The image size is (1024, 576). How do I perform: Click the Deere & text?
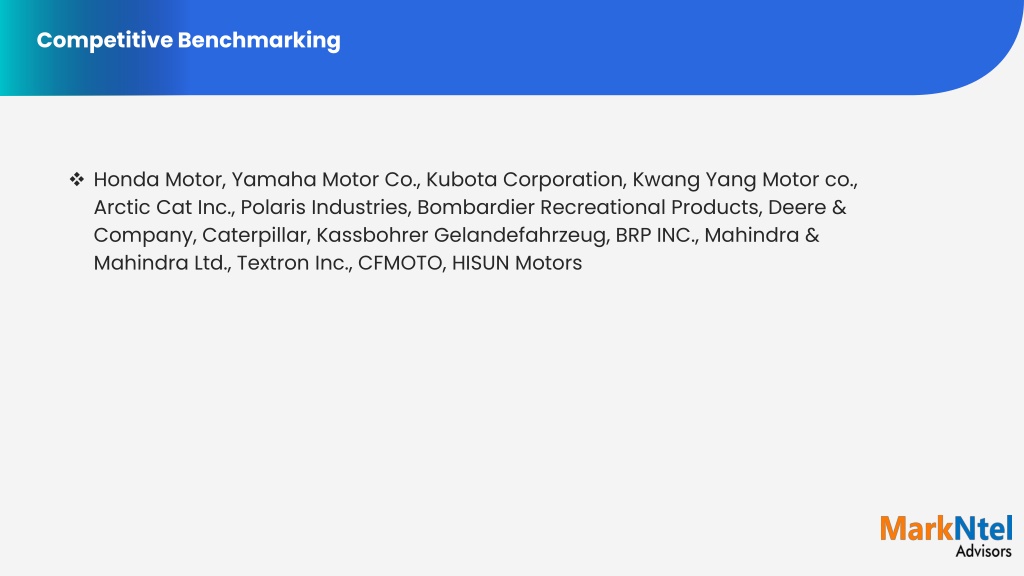807,207
